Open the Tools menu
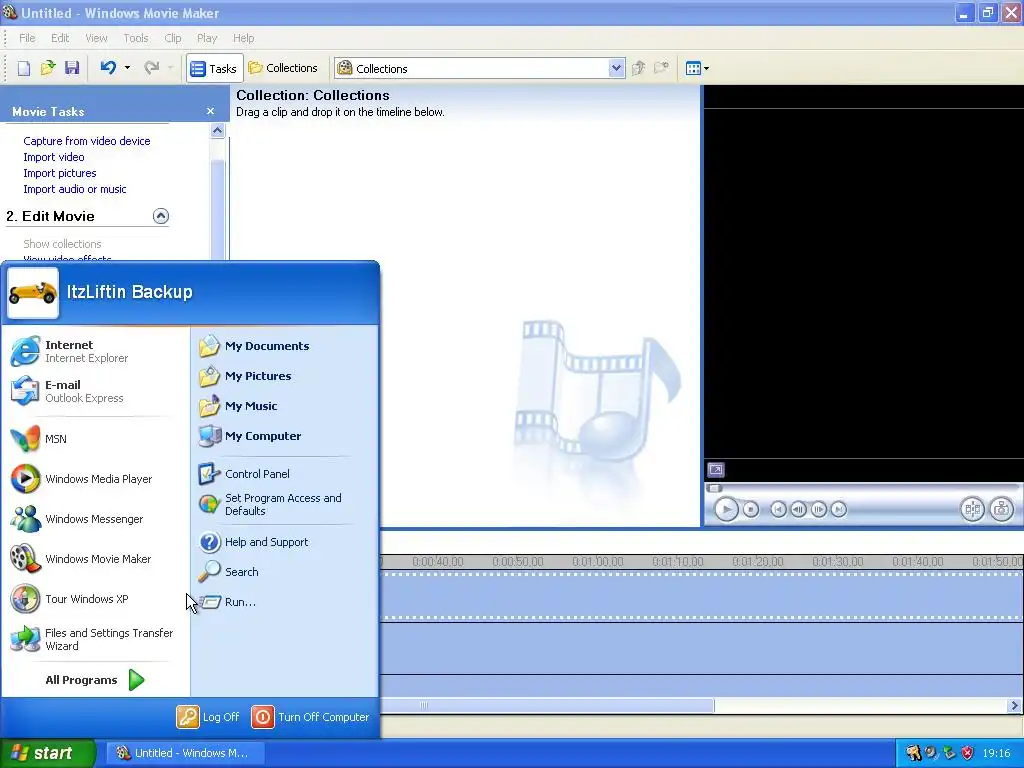Viewport: 1024px width, 768px height. [x=136, y=38]
